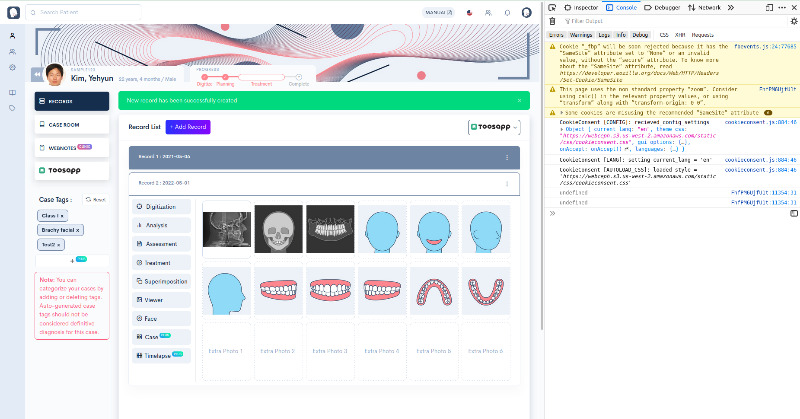Open the Network DevTools tab
Screen dimensions: 800x419
click(706, 7)
